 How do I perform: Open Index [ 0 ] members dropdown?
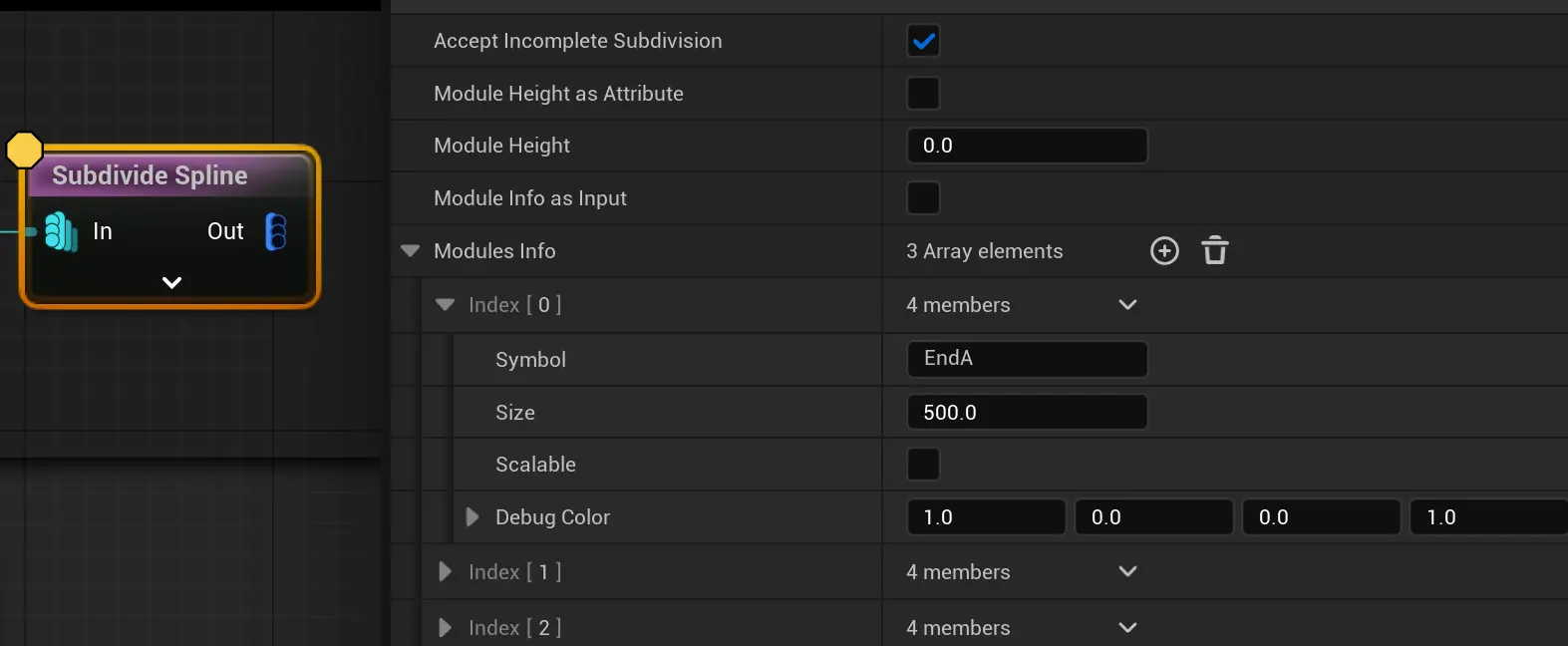tap(1127, 305)
